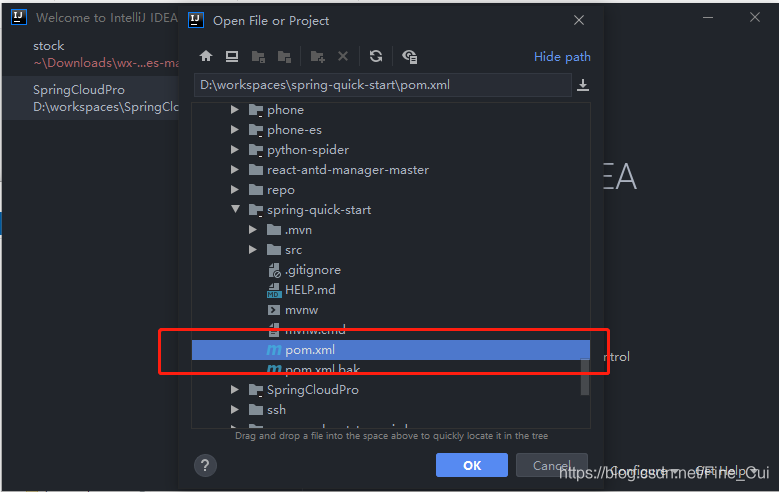The width and height of the screenshot is (779, 492).
Task: Delete selected item with the X icon
Action: pyautogui.click(x=343, y=56)
